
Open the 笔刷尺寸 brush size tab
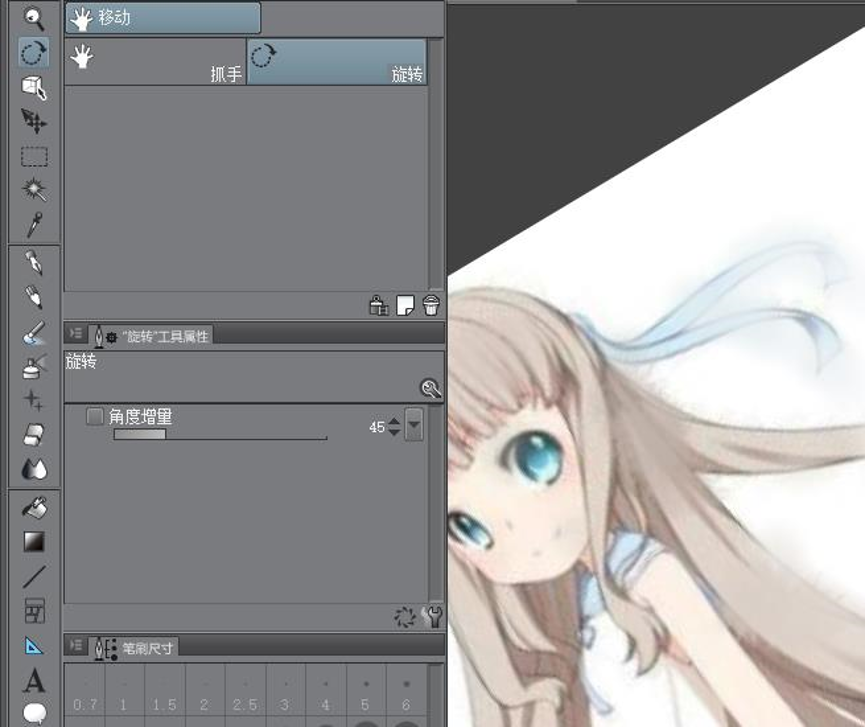click(x=133, y=648)
